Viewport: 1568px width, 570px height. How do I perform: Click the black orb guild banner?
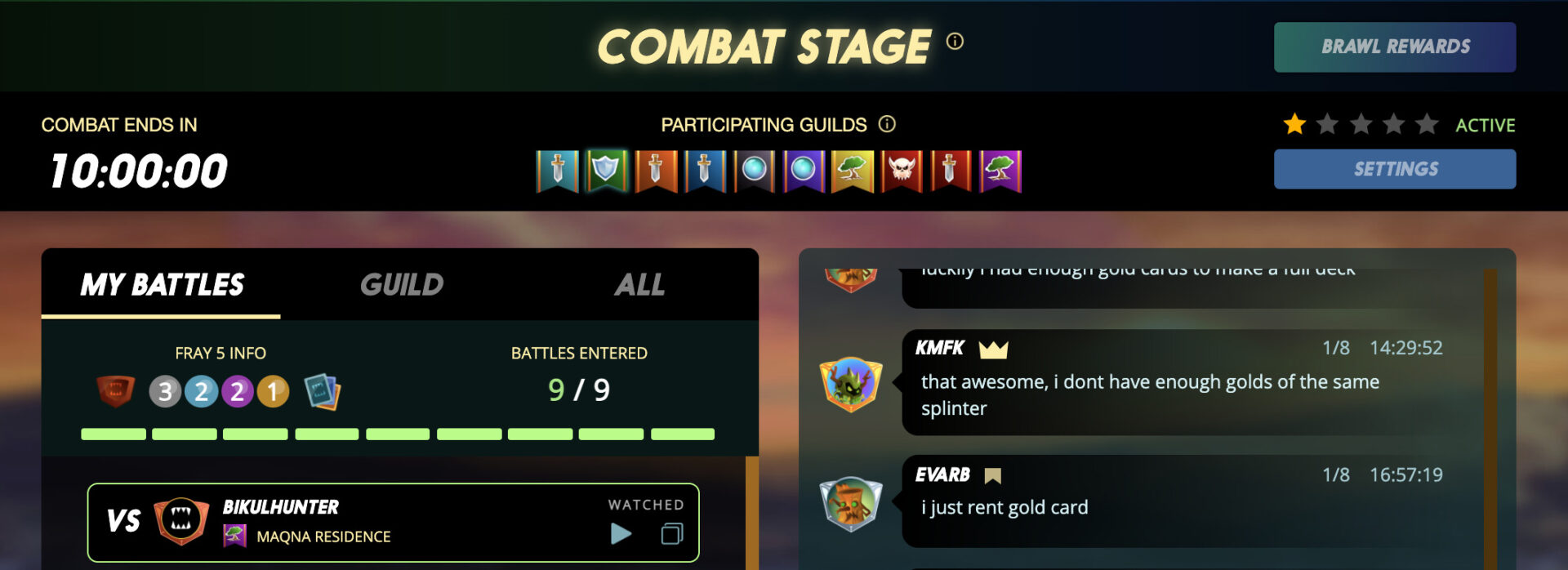click(754, 171)
